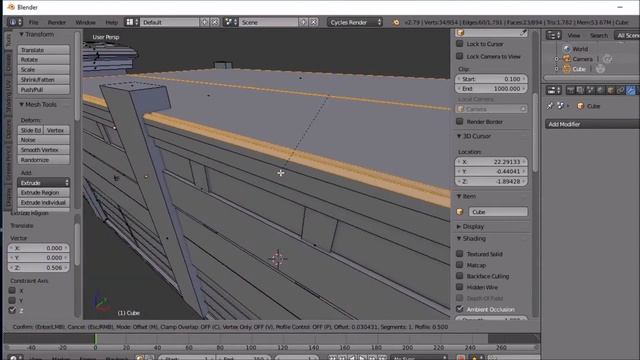Click the Cube mesh icon in outliner
The height and width of the screenshot is (360, 640).
click(x=567, y=69)
